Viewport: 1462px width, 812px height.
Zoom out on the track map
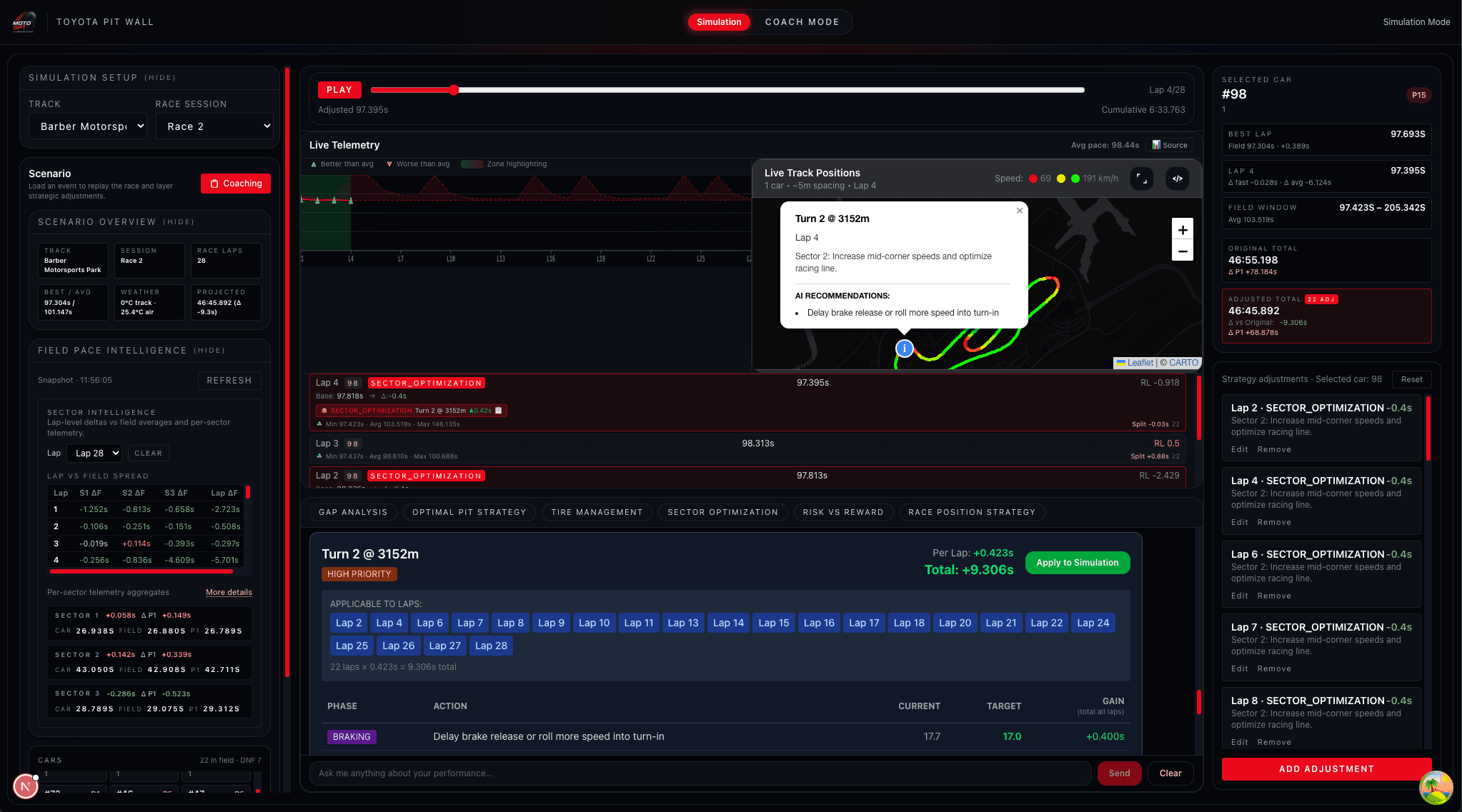pyautogui.click(x=1183, y=251)
